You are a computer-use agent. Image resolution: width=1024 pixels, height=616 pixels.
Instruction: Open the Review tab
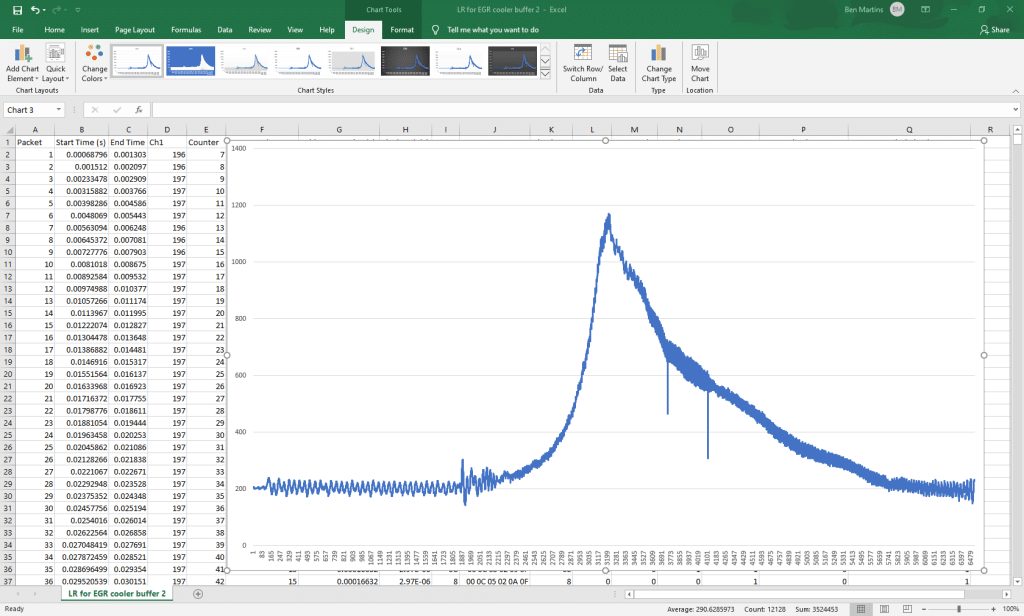click(x=259, y=29)
